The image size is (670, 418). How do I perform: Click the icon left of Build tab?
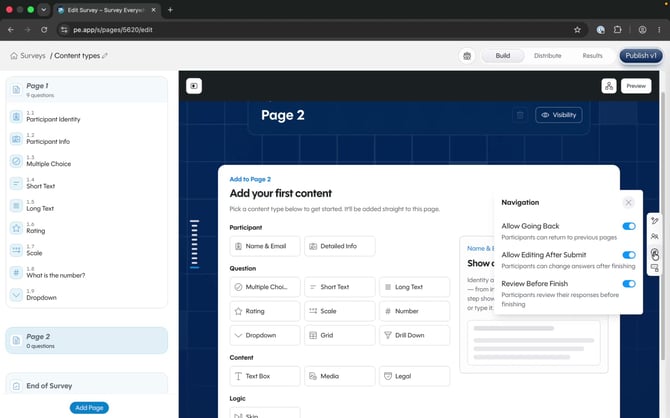coord(467,56)
